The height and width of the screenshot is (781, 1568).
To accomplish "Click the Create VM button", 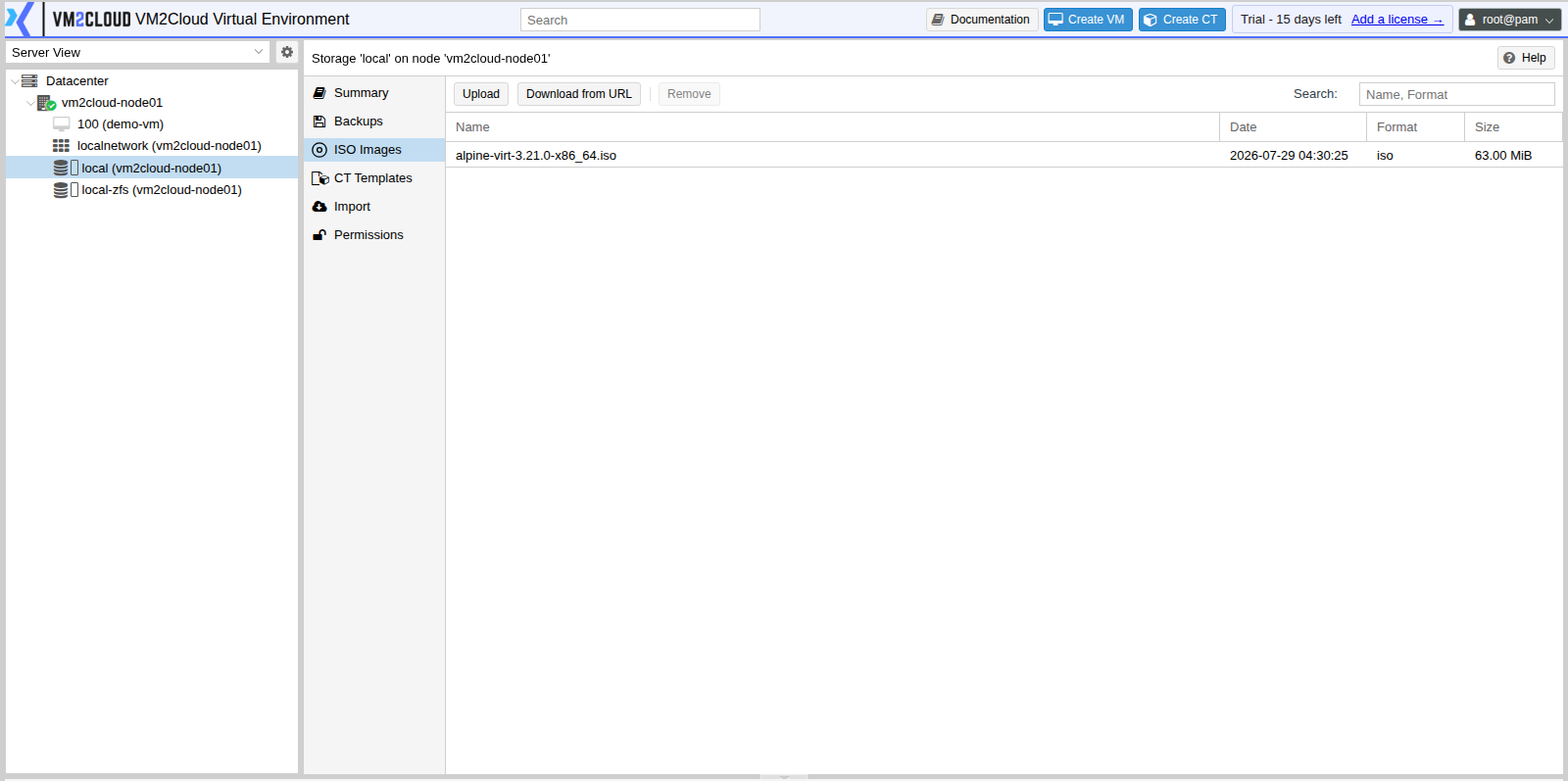I will click(x=1088, y=20).
